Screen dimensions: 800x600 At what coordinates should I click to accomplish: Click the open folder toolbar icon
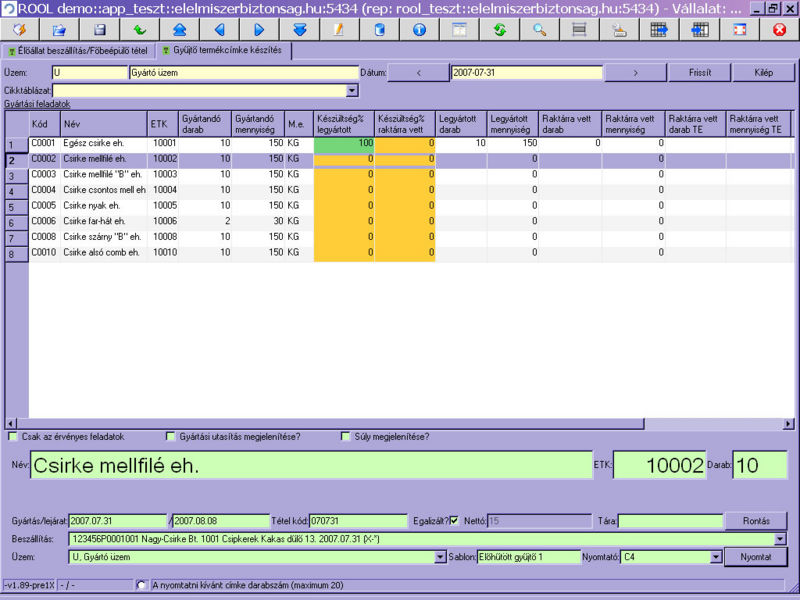pos(60,29)
